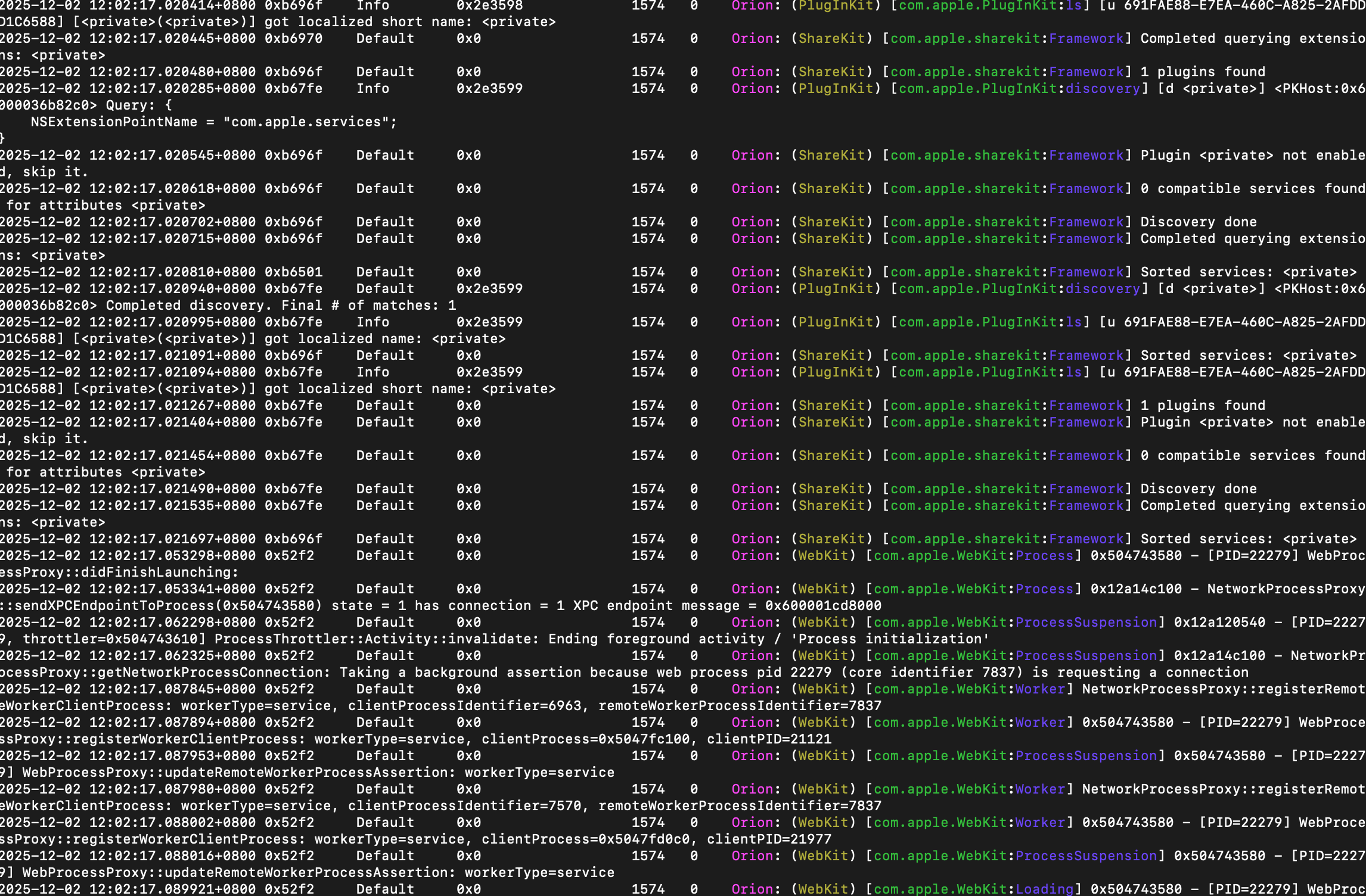Click the NSExtensionPointName com.apple.services line

(213, 122)
